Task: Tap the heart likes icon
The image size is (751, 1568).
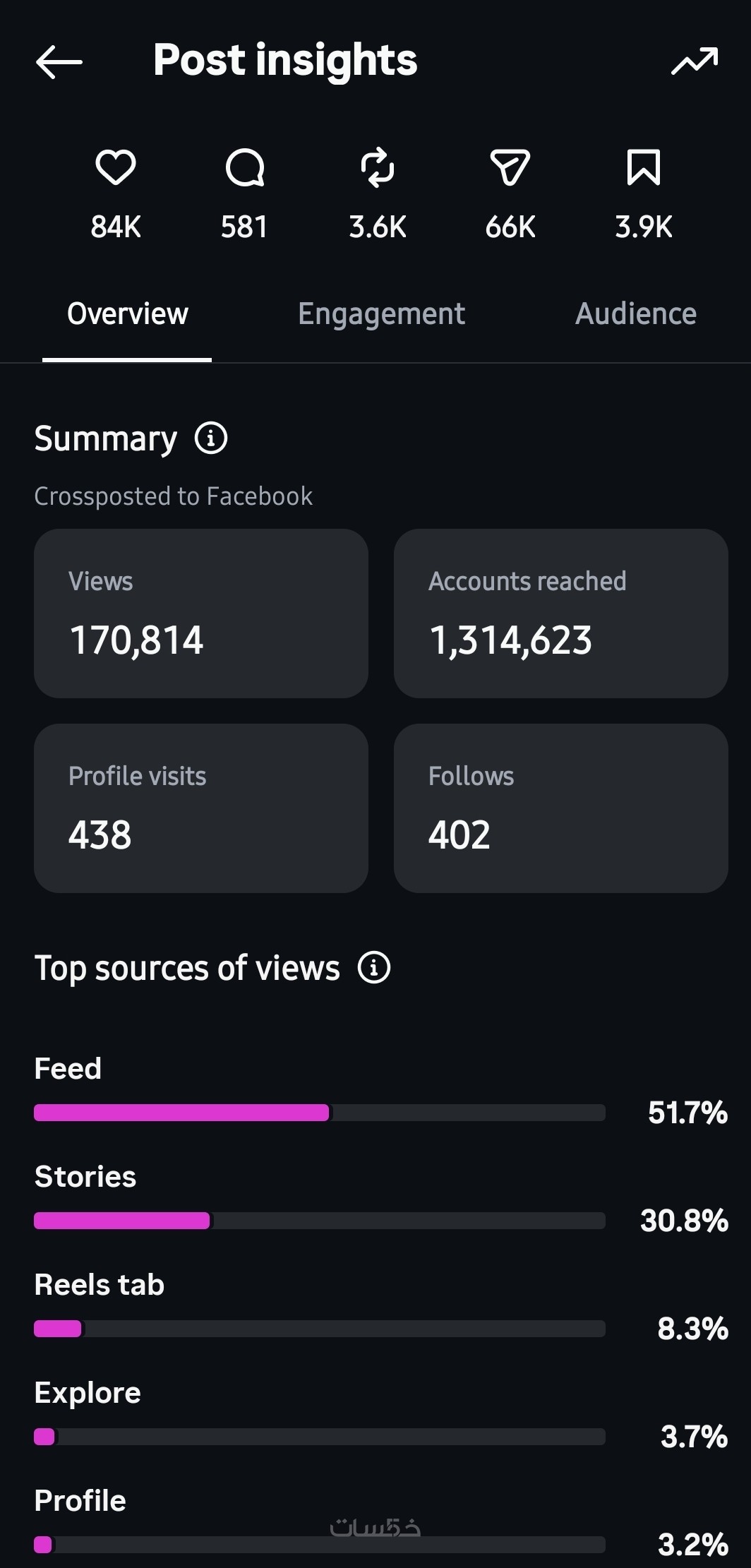Action: coord(116,168)
